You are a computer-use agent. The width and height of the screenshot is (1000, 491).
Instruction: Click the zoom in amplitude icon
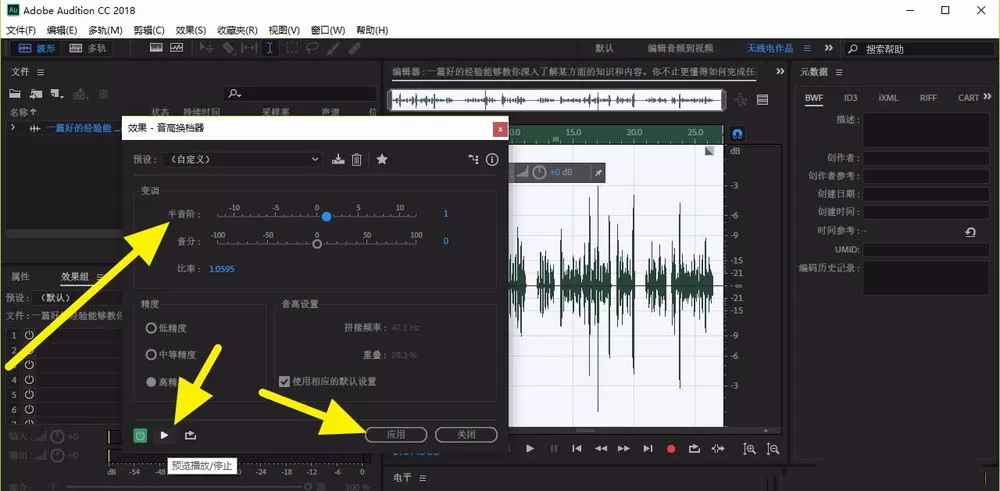click(x=750, y=449)
